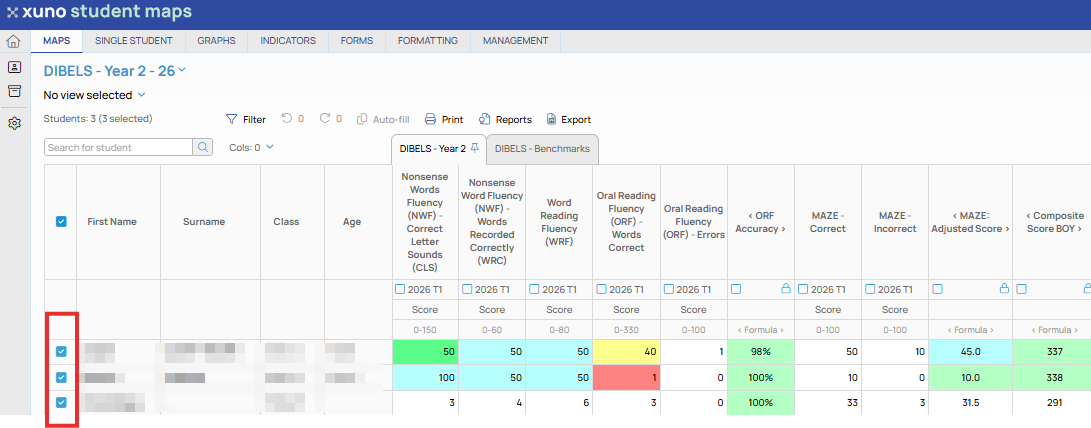
Task: Expand the DIBELS - Year 2 - 26 map dropdown
Action: pyautogui.click(x=182, y=70)
